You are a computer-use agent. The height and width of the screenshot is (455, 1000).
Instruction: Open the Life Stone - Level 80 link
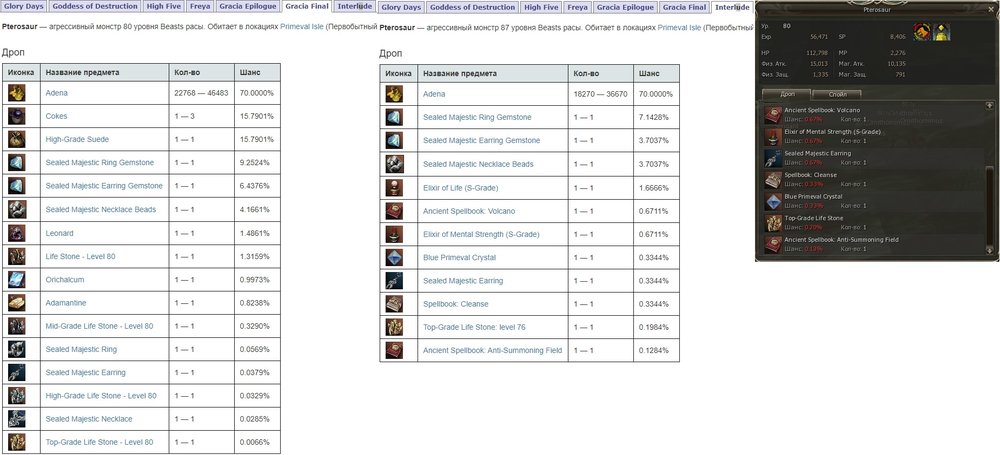(x=80, y=256)
